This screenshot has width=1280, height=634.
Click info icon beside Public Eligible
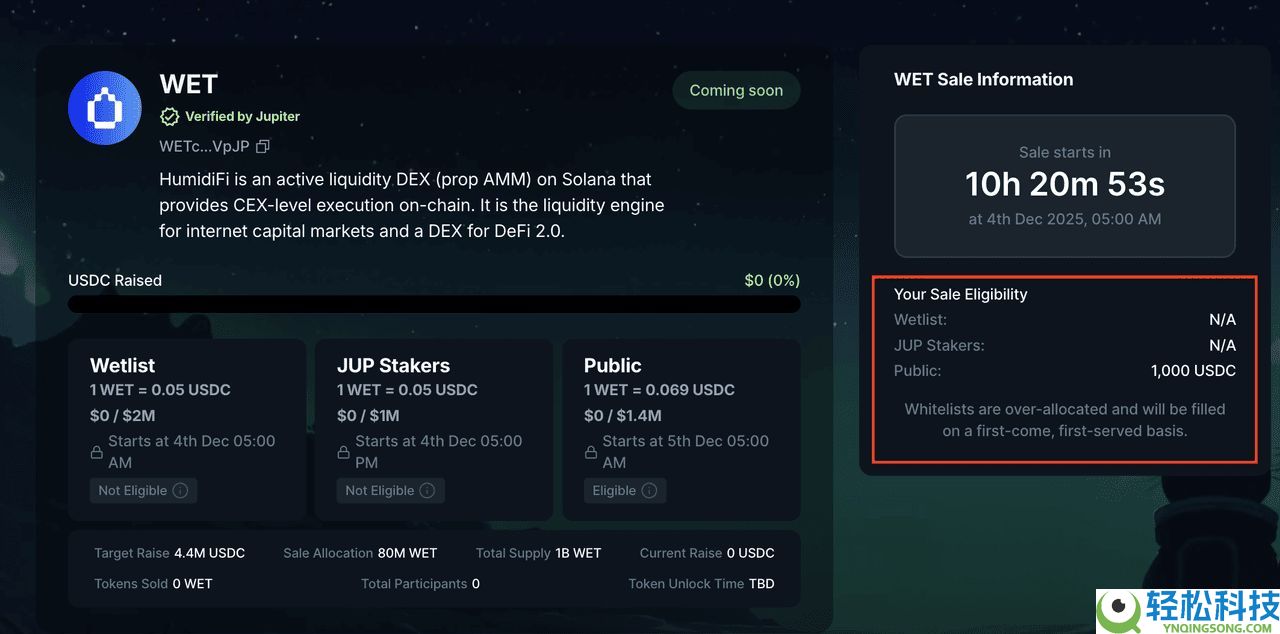tap(649, 491)
